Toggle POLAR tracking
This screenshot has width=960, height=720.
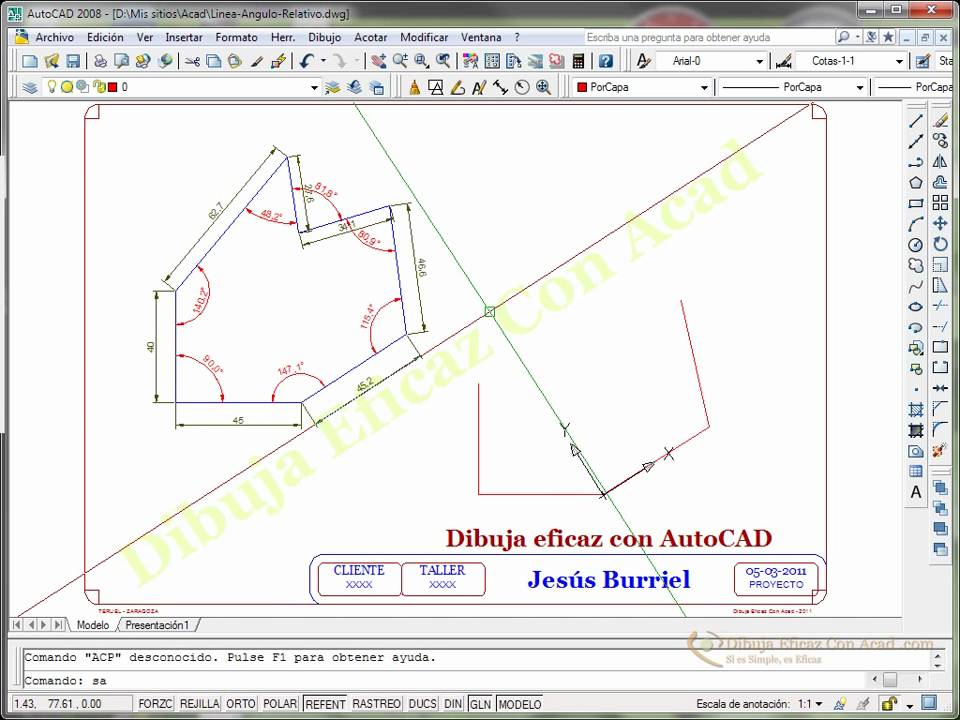click(280, 704)
